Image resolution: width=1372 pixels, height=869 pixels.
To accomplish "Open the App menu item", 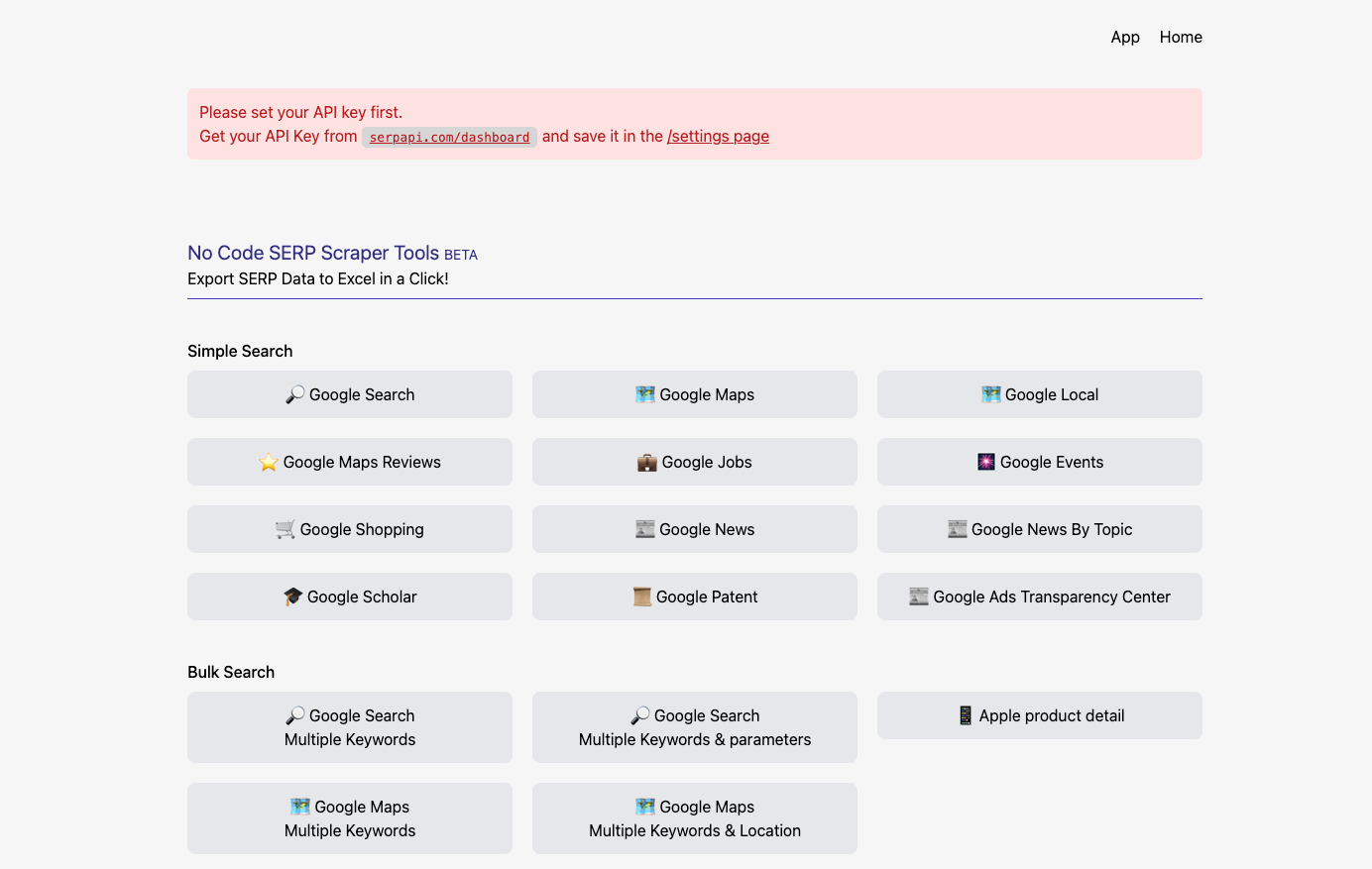I will pyautogui.click(x=1125, y=37).
